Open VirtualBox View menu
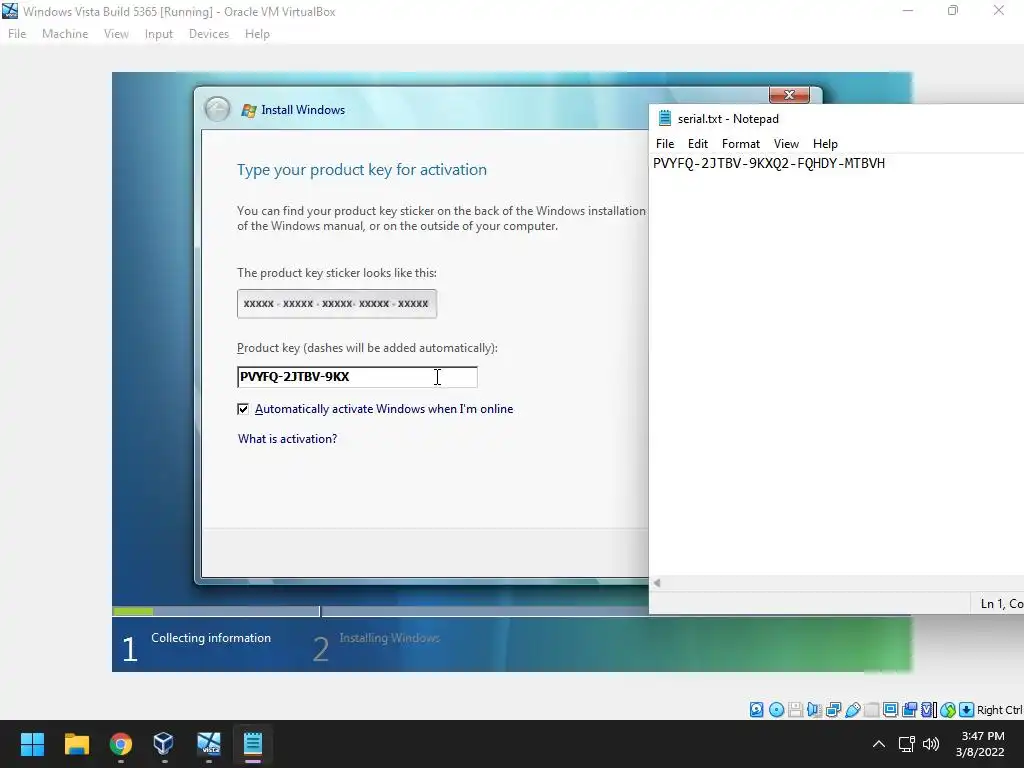Viewport: 1024px width, 768px height. tap(116, 34)
